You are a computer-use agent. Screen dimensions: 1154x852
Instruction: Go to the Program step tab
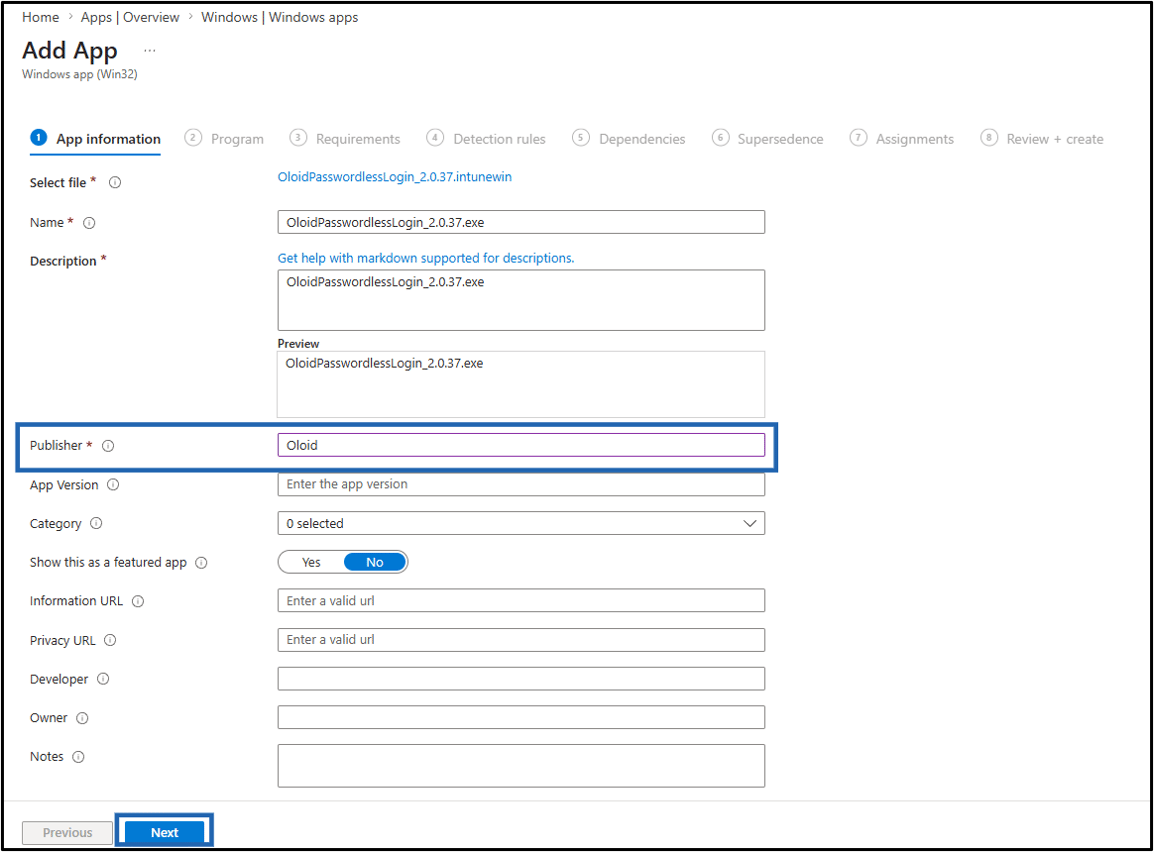(224, 139)
